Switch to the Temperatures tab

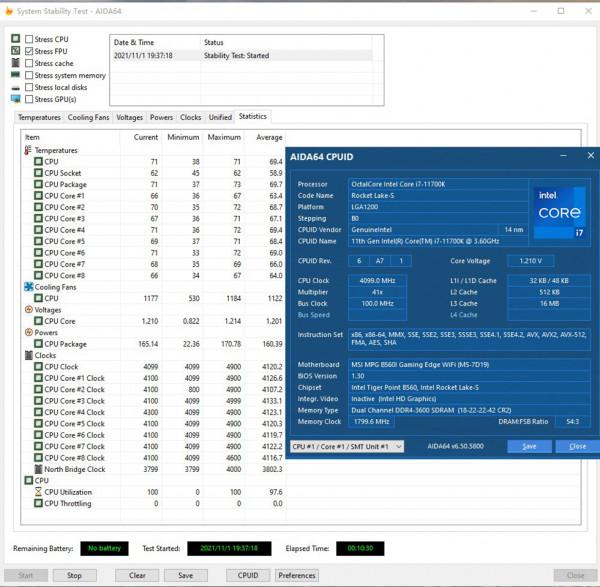click(39, 117)
